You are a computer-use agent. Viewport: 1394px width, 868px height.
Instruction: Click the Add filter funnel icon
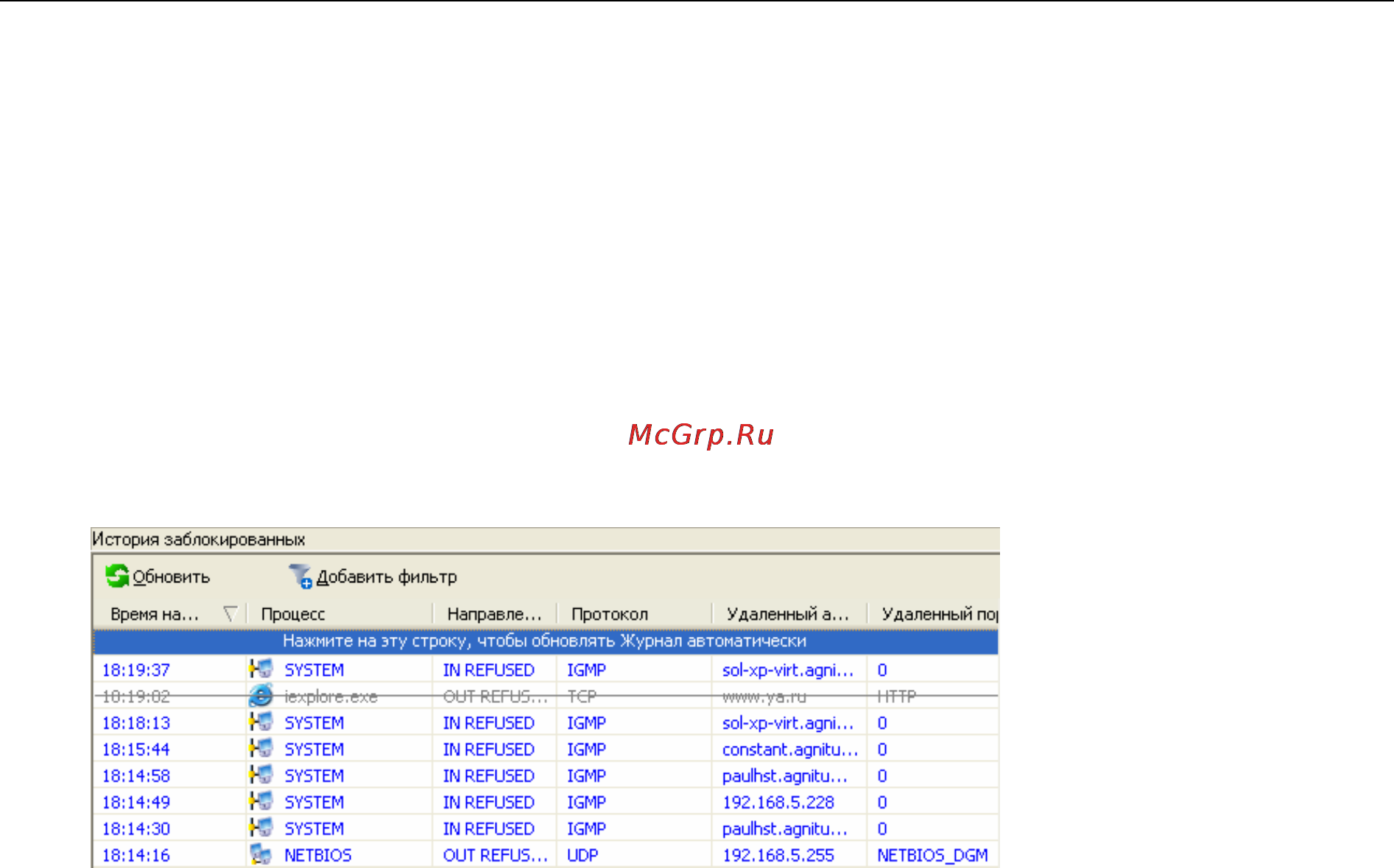coord(300,576)
